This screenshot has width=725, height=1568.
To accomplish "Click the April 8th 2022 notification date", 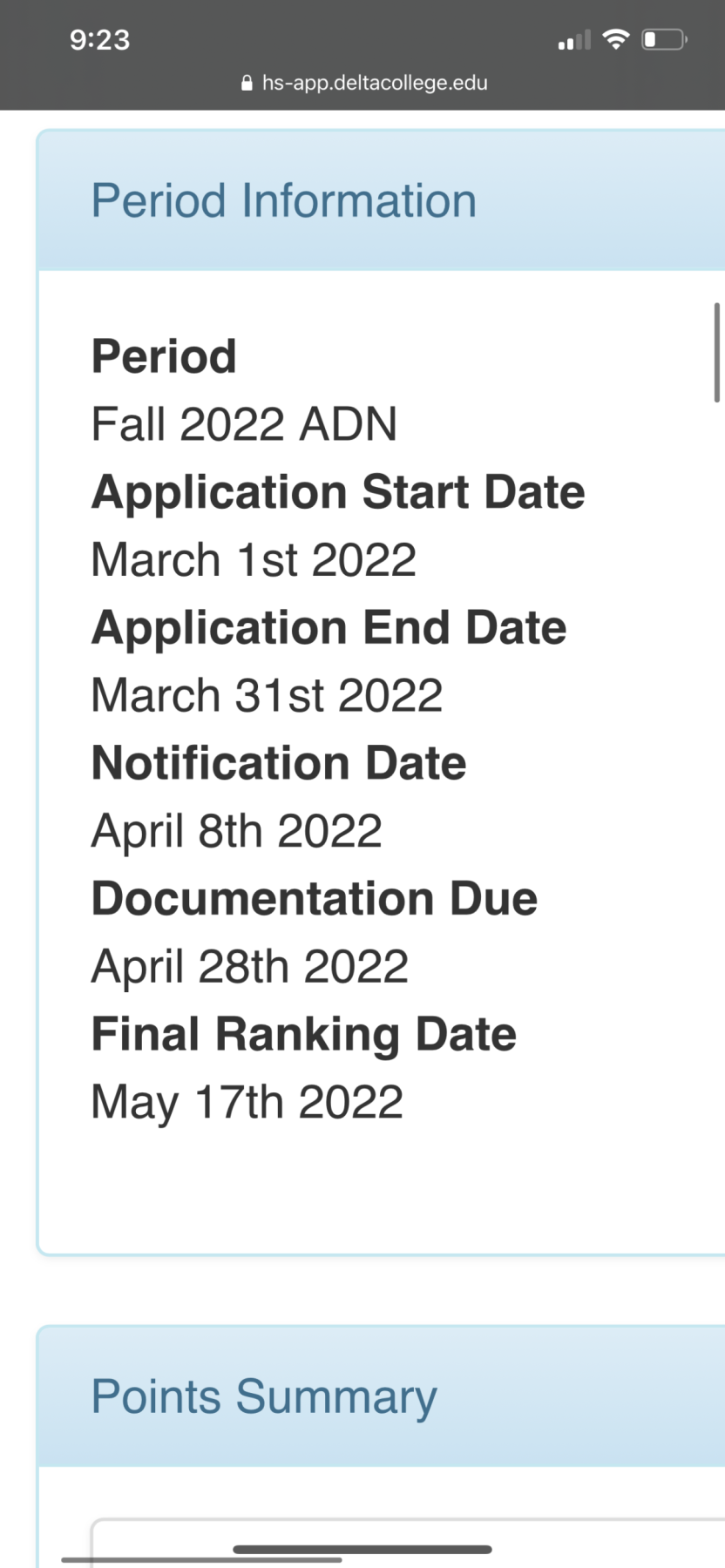I will pyautogui.click(x=237, y=831).
